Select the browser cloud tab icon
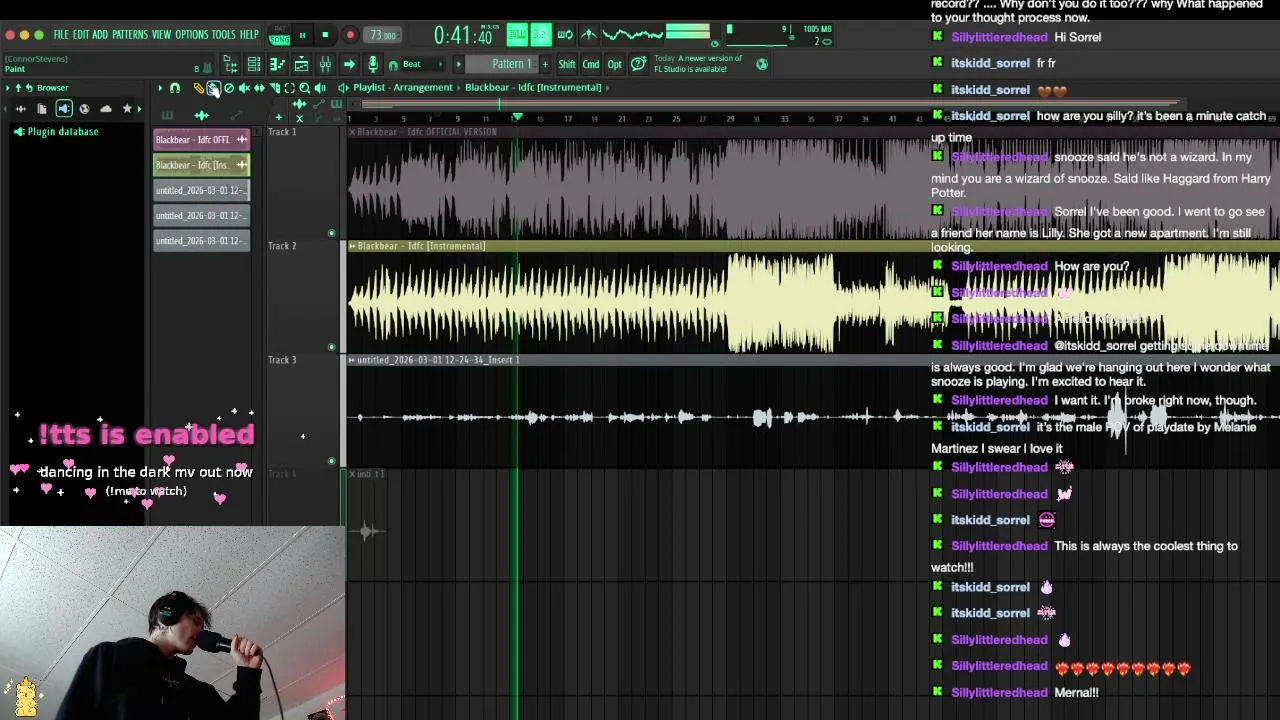This screenshot has width=1280, height=720. 106,108
